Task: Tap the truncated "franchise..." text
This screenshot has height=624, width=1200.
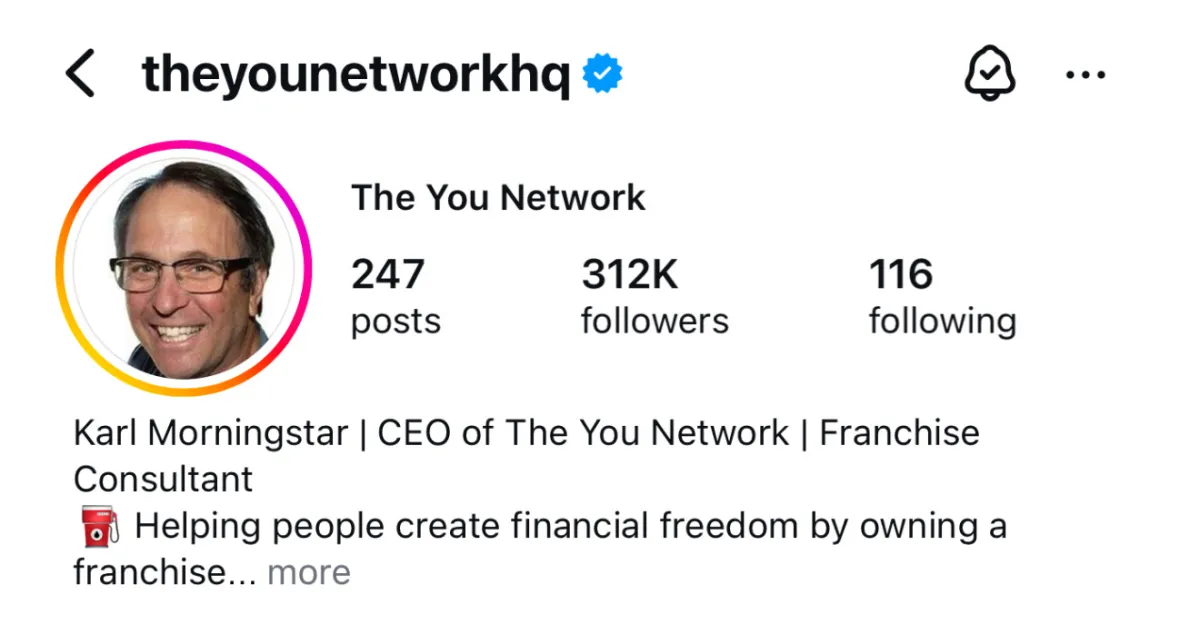Action: click(x=166, y=573)
